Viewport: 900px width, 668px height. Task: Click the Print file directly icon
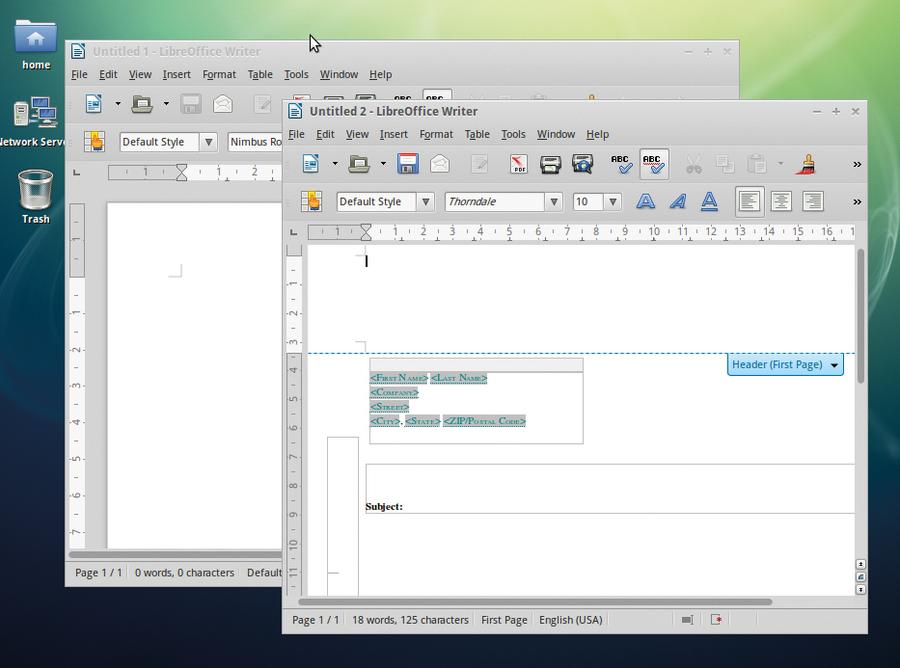coord(550,164)
